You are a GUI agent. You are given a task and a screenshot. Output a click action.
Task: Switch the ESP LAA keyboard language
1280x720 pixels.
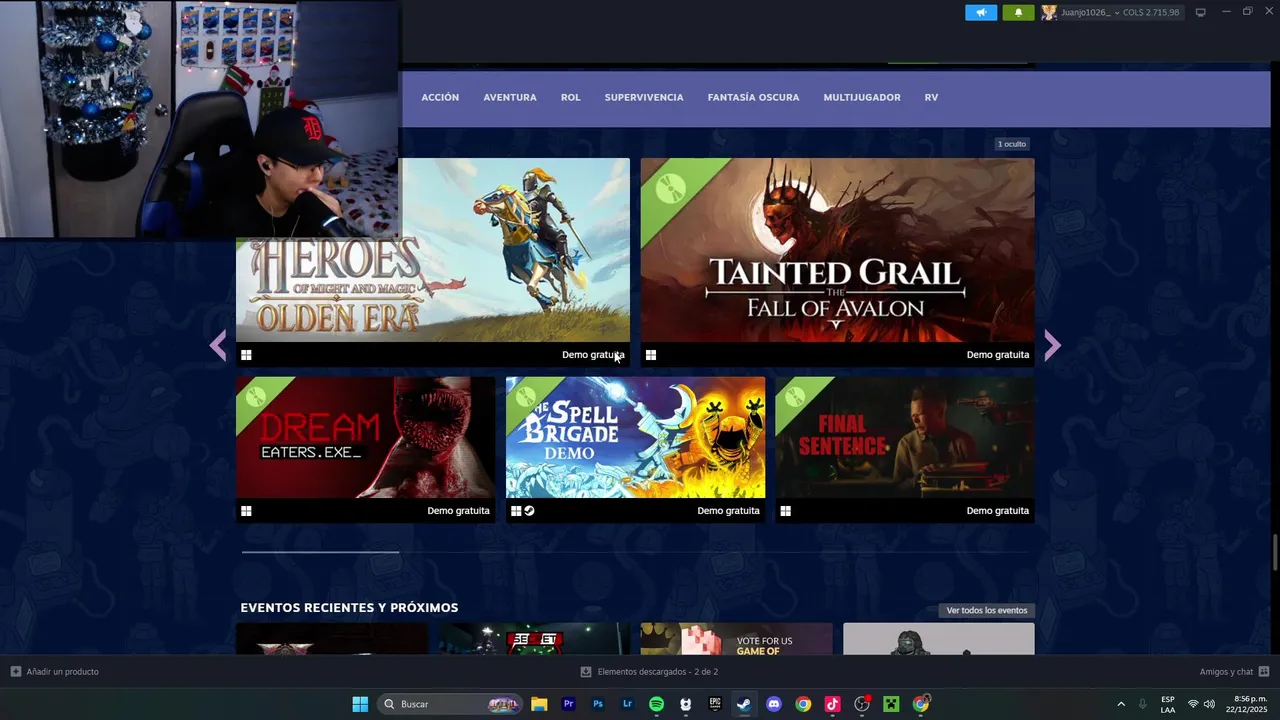pyautogui.click(x=1168, y=704)
